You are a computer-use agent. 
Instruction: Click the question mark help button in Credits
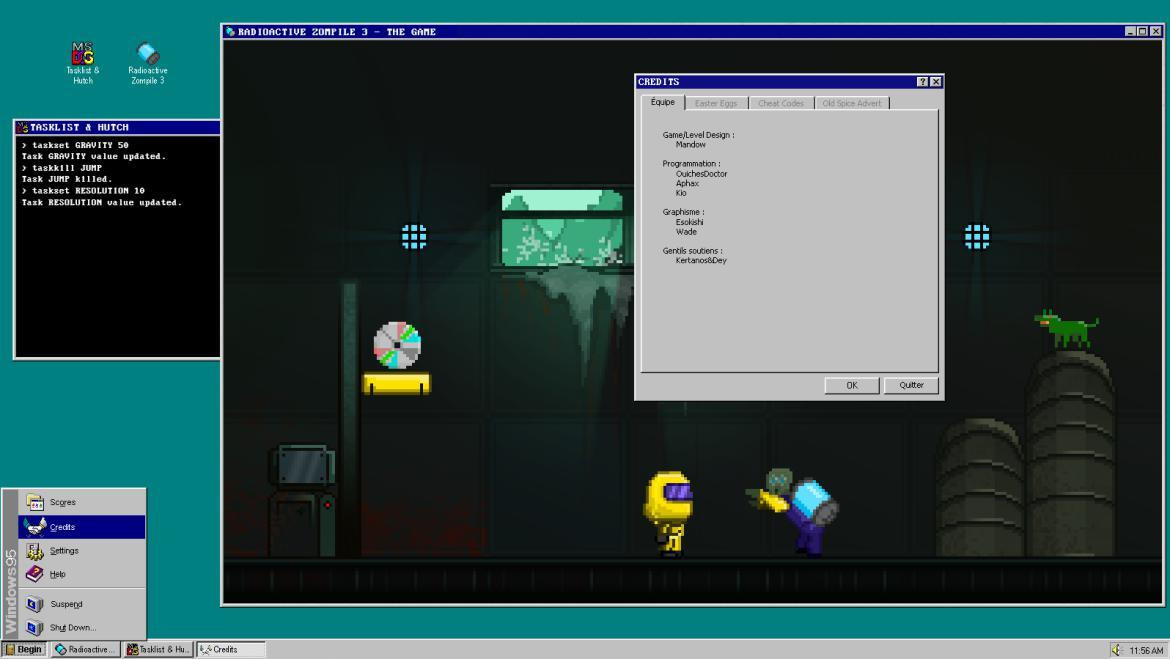pos(922,82)
